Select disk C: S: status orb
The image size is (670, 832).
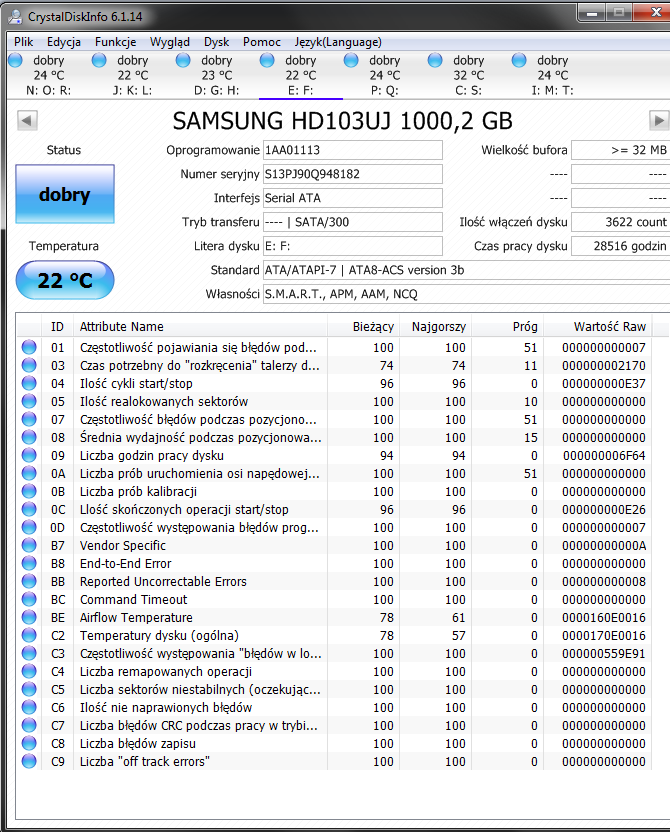pos(435,60)
